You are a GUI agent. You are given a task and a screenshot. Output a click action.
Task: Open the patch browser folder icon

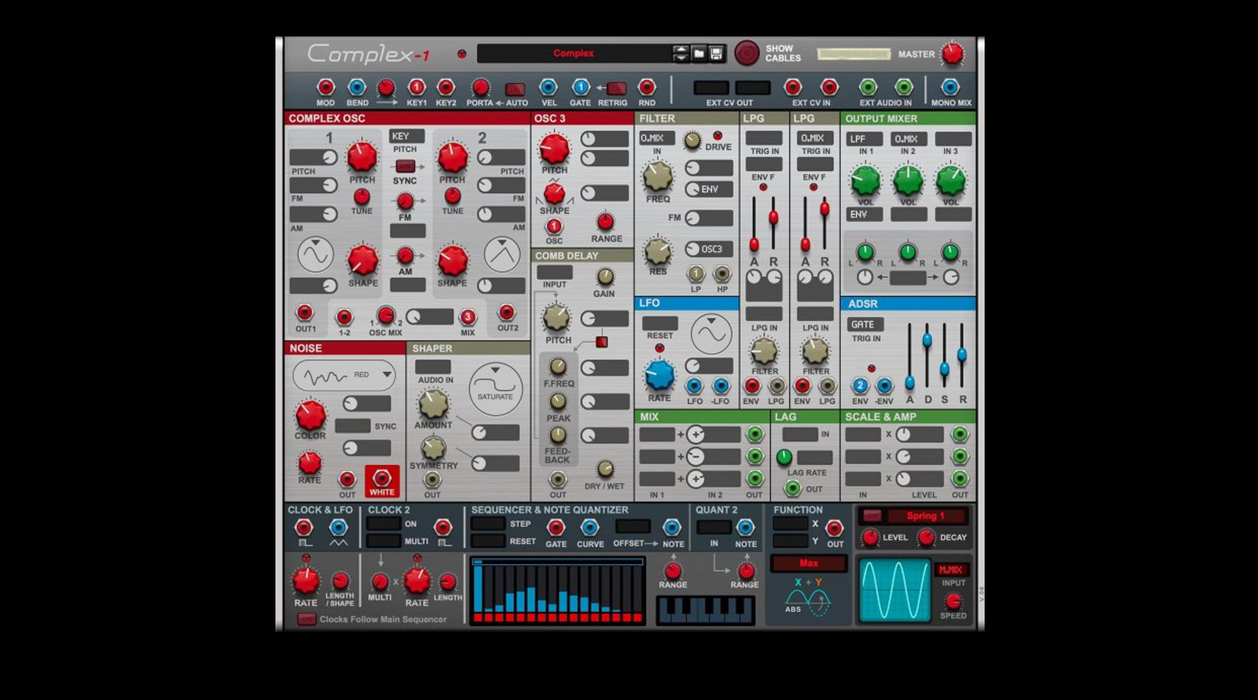tap(699, 53)
